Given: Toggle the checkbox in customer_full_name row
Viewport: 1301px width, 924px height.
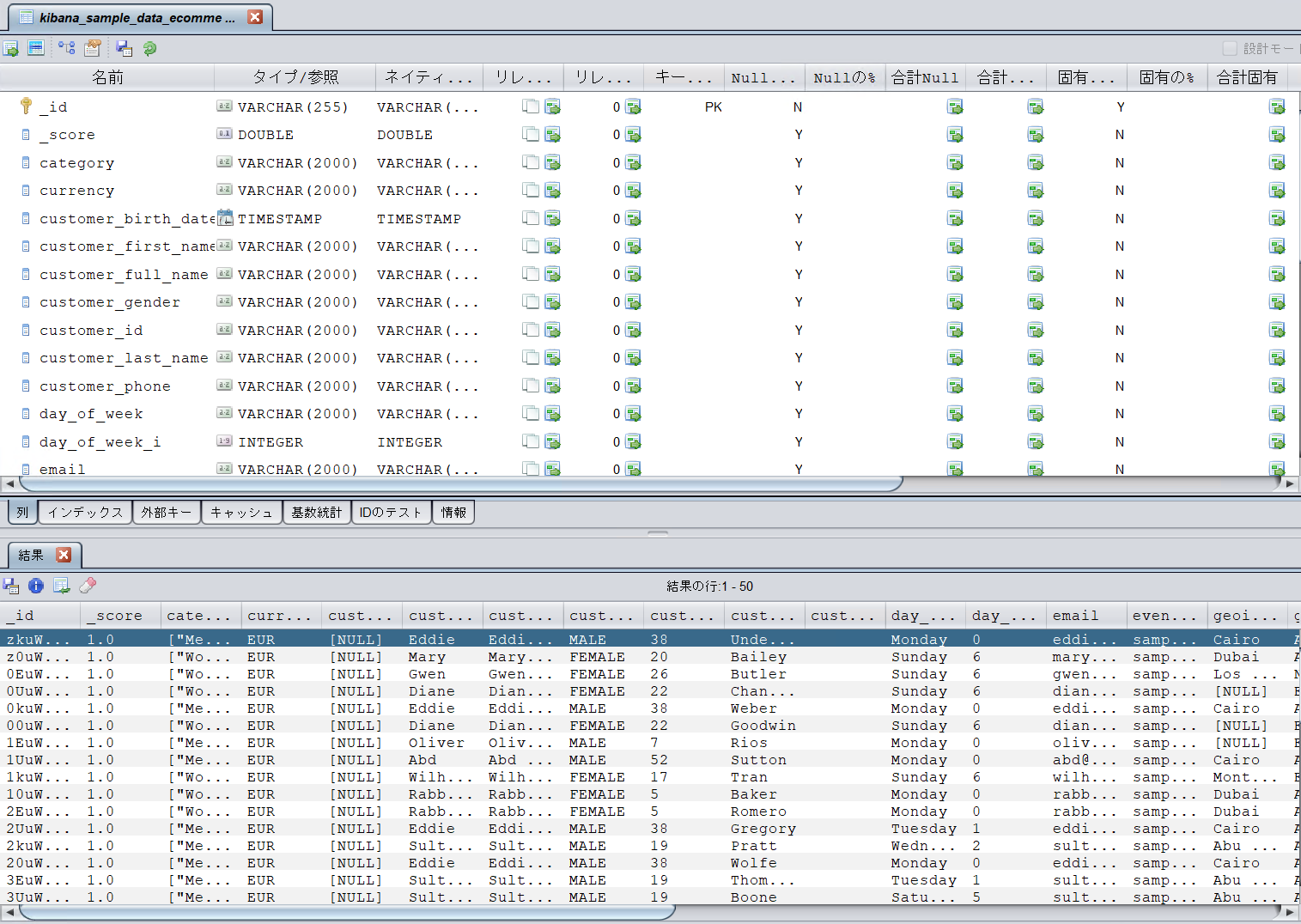Looking at the screenshot, I should click(531, 274).
